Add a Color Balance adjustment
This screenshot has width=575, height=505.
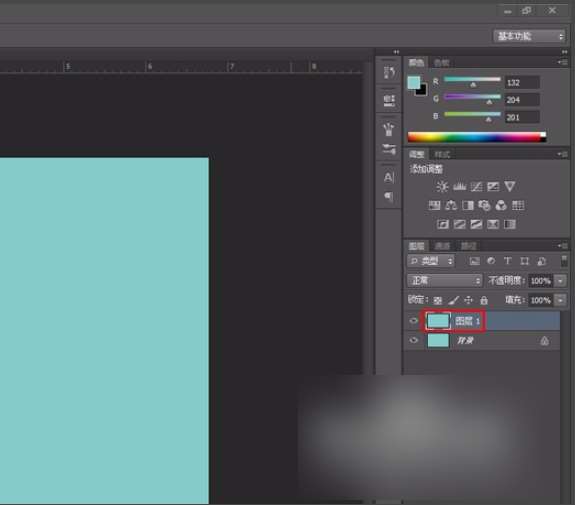pos(451,205)
